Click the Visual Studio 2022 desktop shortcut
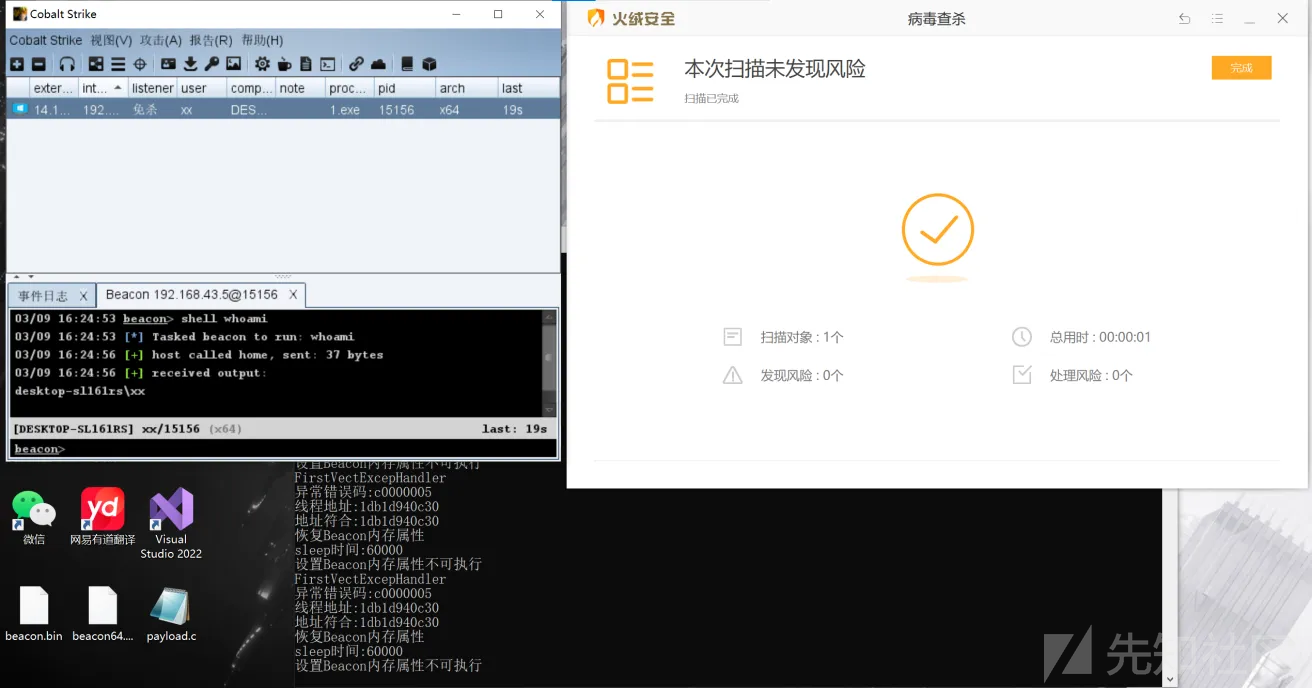Viewport: 1312px width, 688px height. click(171, 524)
